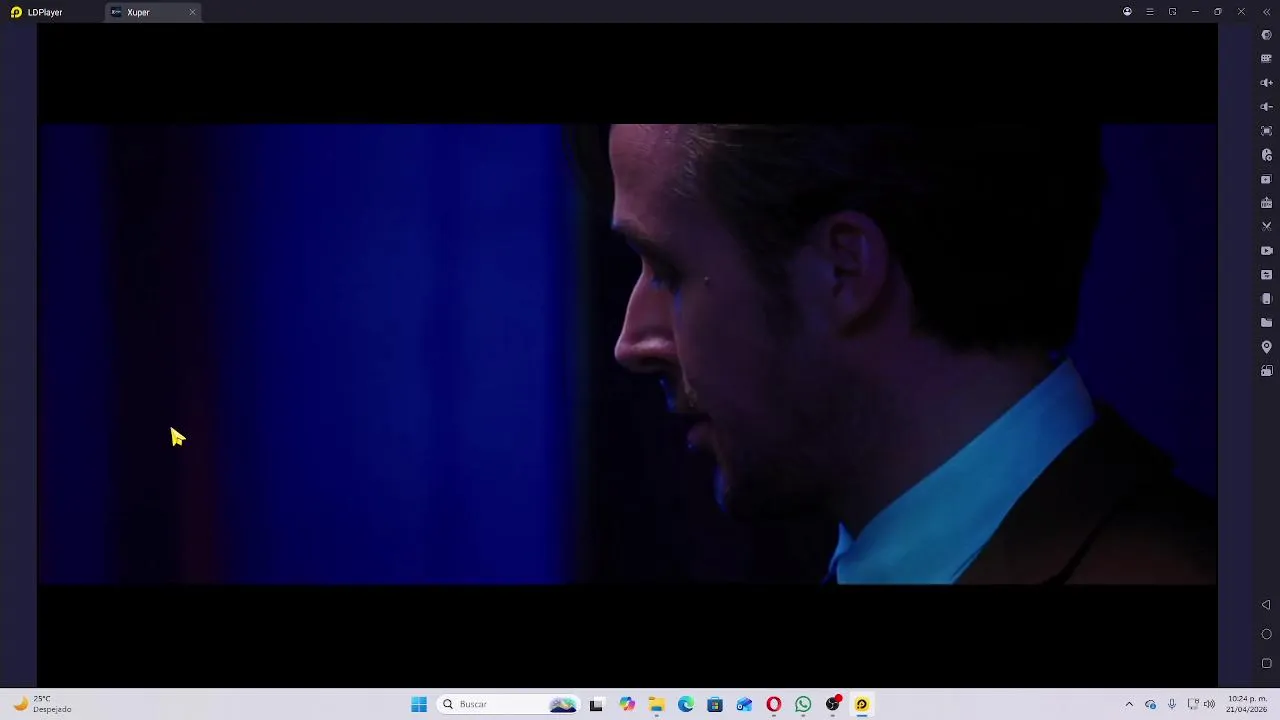Click the compact window mode icon
The width and height of the screenshot is (1280, 720).
(x=1172, y=12)
